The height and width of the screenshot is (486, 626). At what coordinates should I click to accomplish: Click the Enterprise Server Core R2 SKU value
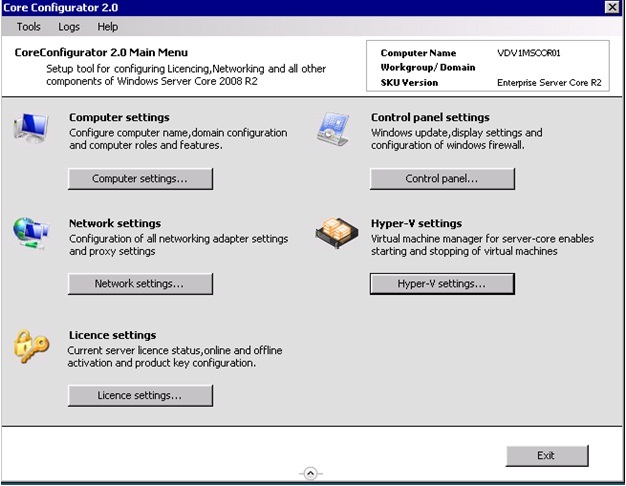pyautogui.click(x=549, y=83)
